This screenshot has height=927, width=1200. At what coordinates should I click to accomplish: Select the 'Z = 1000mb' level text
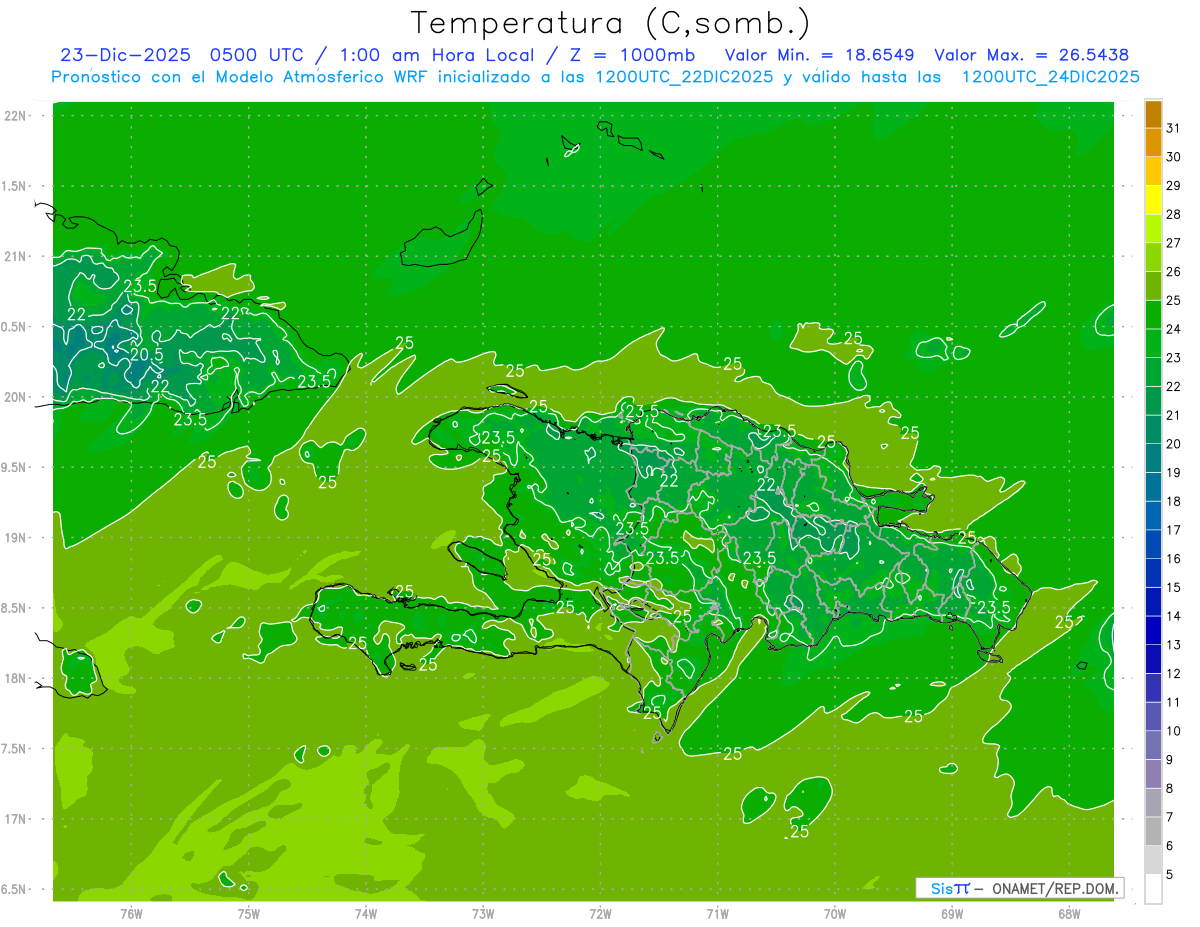tap(633, 55)
